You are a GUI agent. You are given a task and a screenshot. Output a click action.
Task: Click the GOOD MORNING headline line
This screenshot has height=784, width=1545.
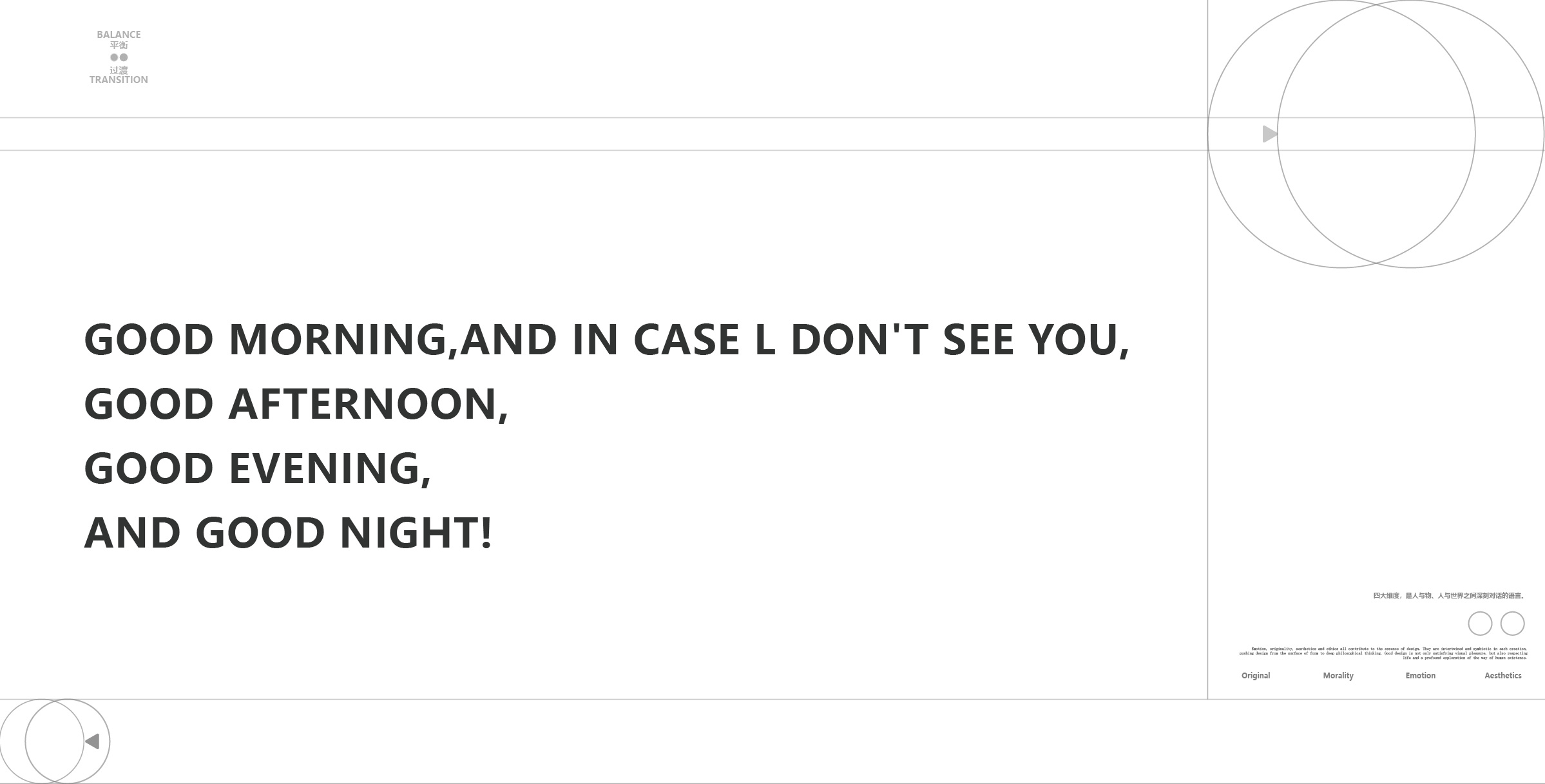pos(606,339)
